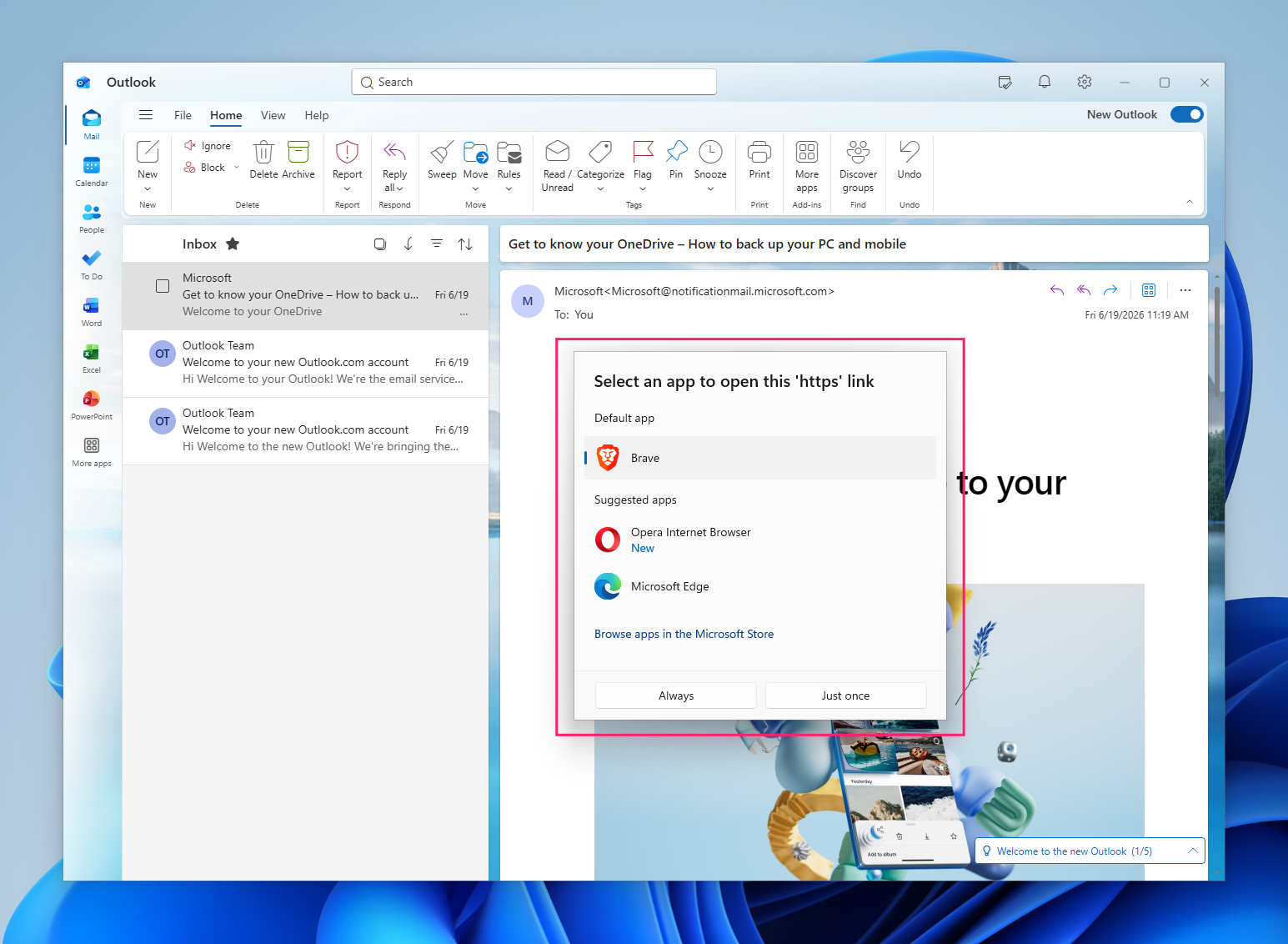Open More apps in the sidebar
The image size is (1288, 944).
(92, 451)
